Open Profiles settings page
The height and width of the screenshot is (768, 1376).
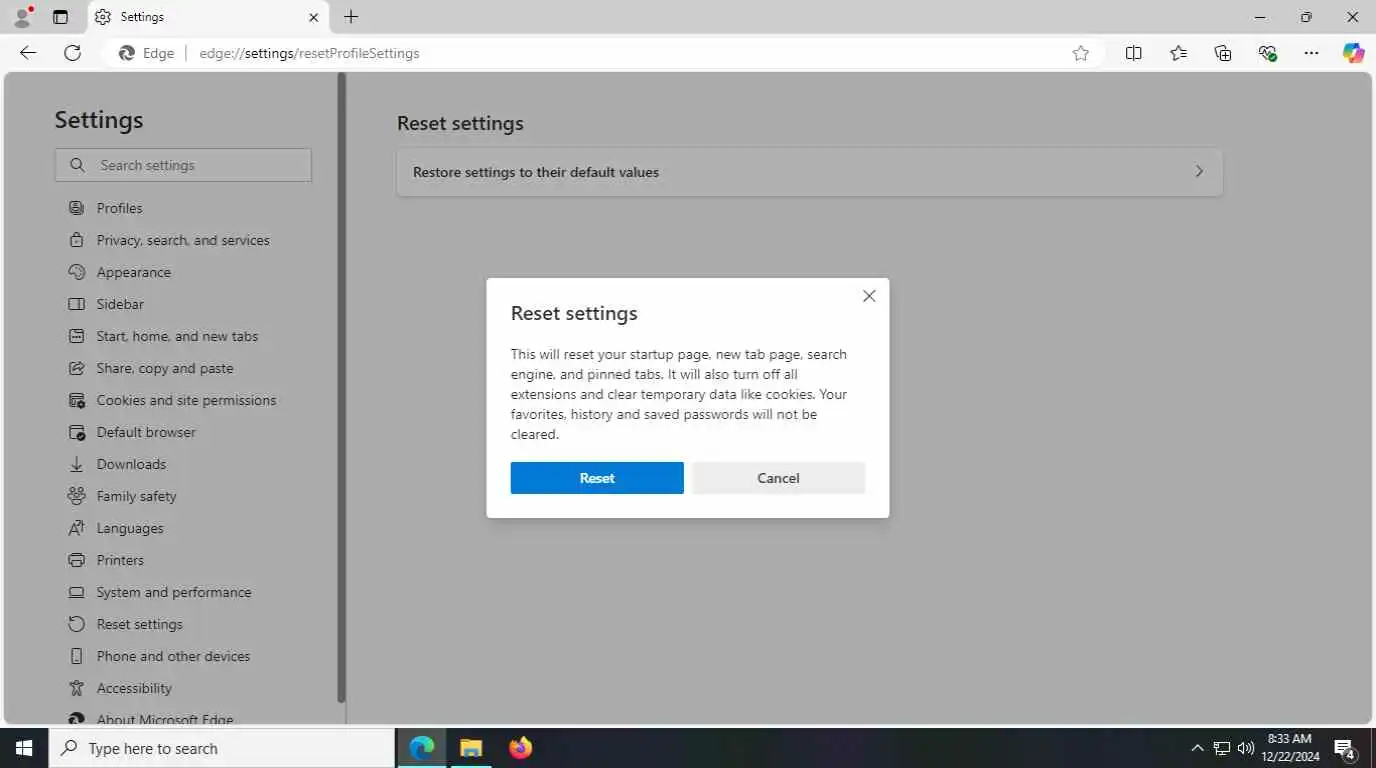[119, 208]
